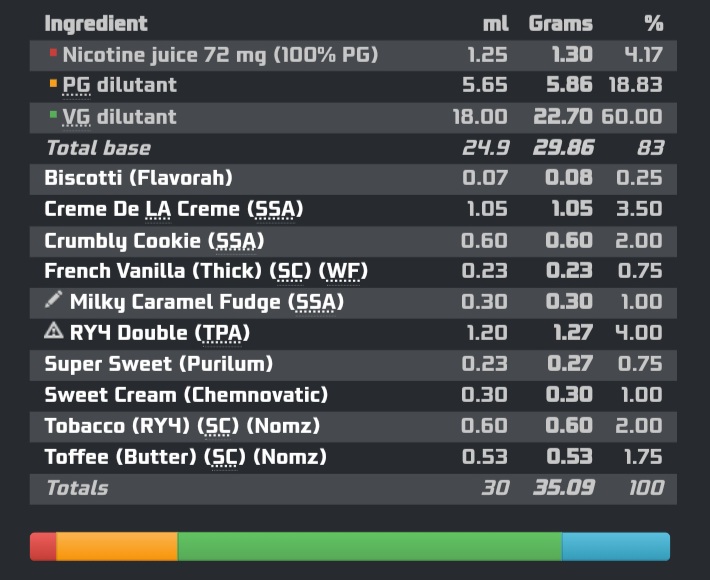Click Biscotti ml value 0.07
The width and height of the screenshot is (710, 580).
tap(485, 177)
